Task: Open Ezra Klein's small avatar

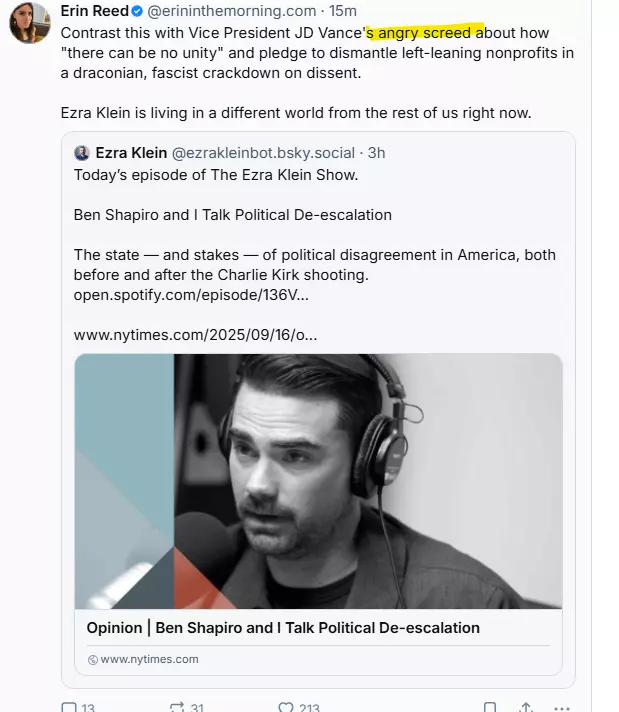Action: pyautogui.click(x=82, y=153)
